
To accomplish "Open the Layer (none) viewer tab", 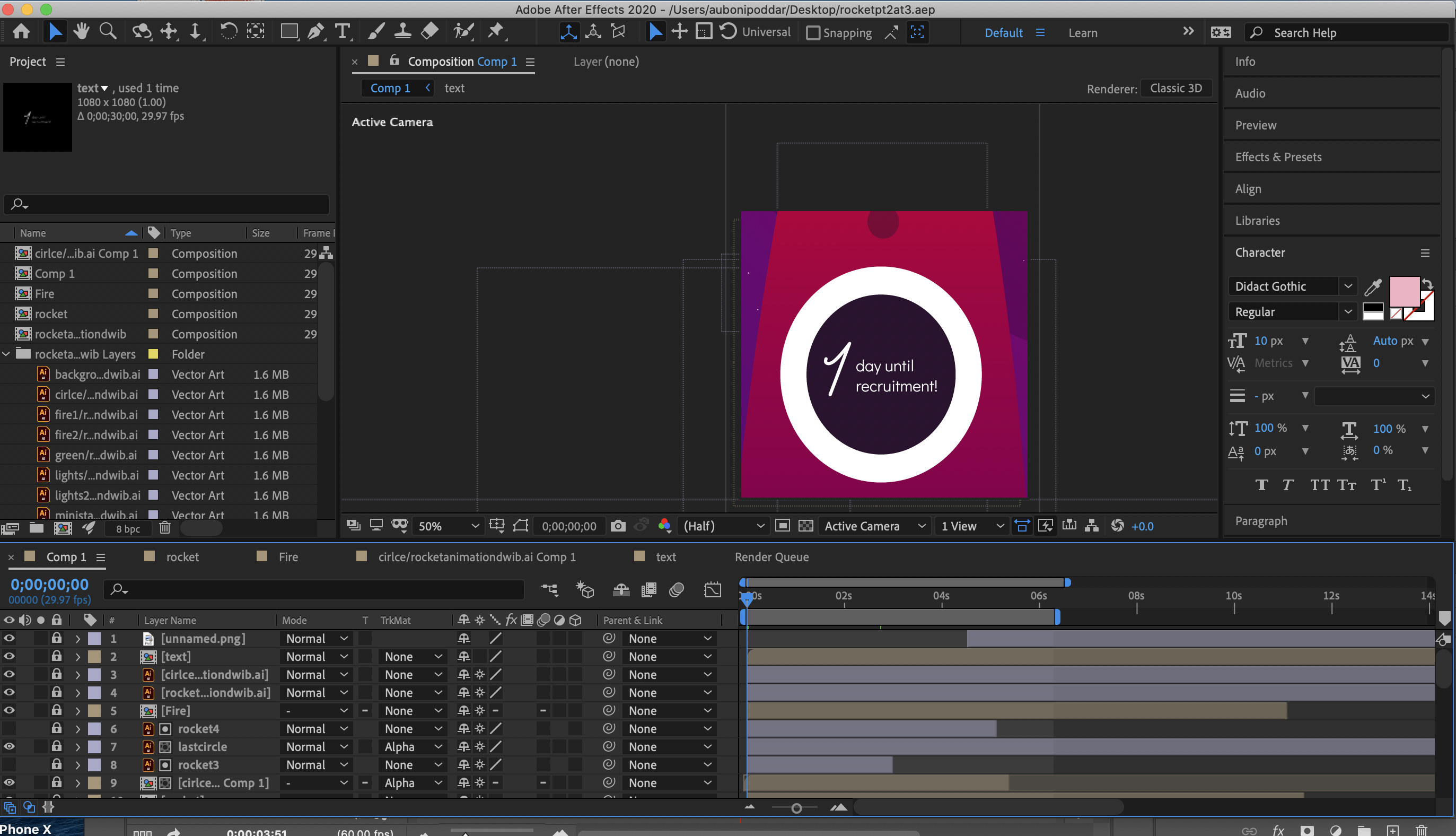I will pos(606,62).
